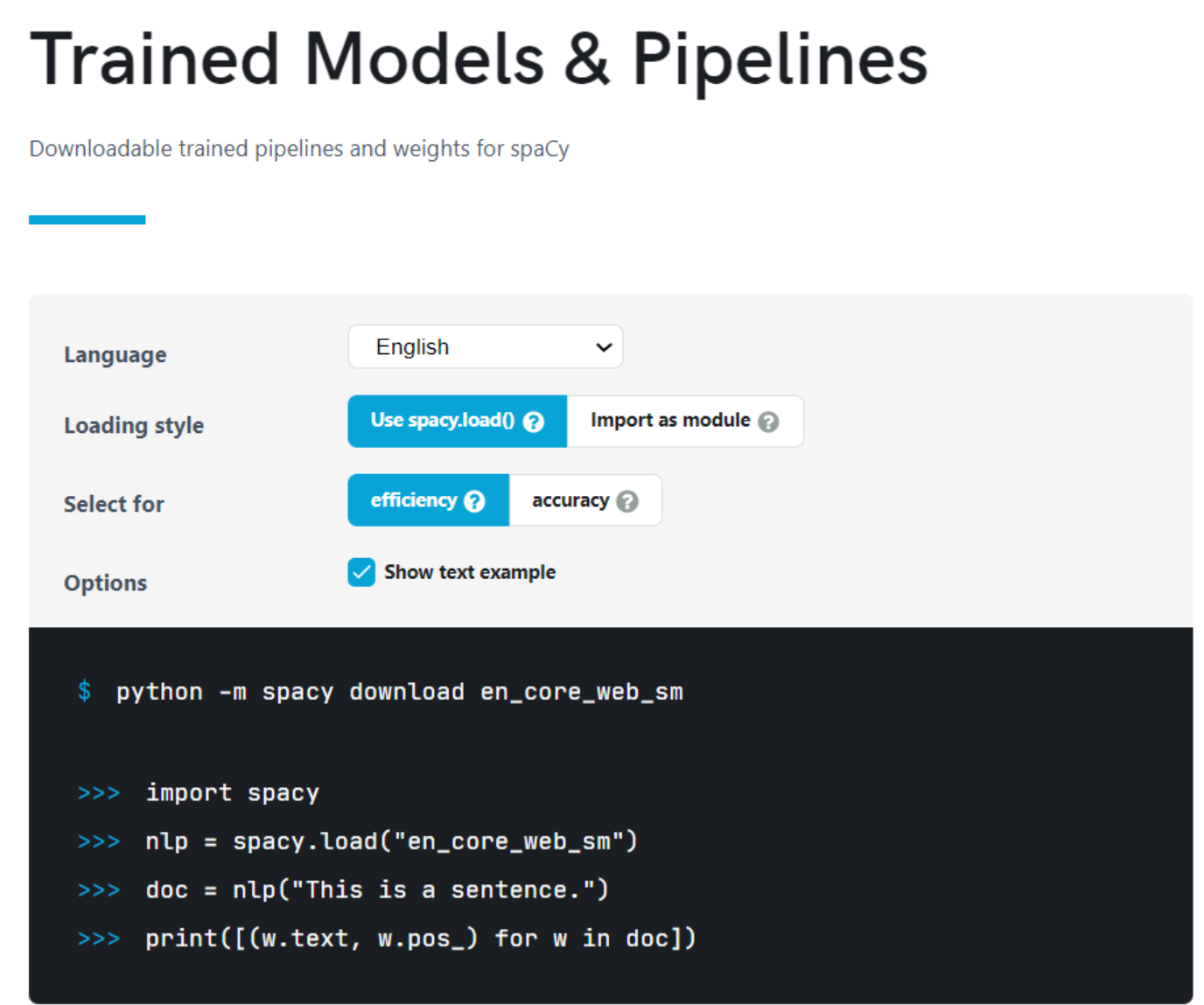Switch loading style to Import as module
1204x1005 pixels.
[x=669, y=421]
